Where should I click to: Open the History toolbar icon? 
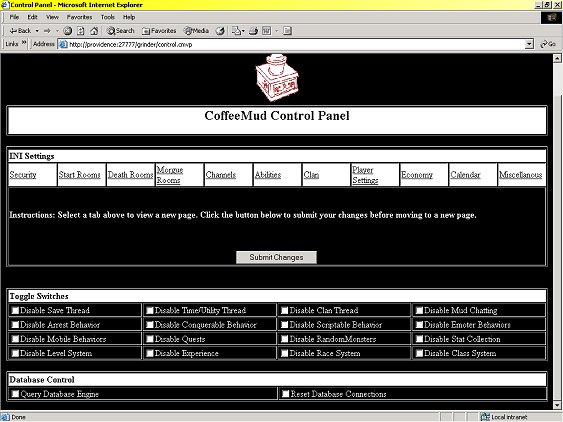220,31
